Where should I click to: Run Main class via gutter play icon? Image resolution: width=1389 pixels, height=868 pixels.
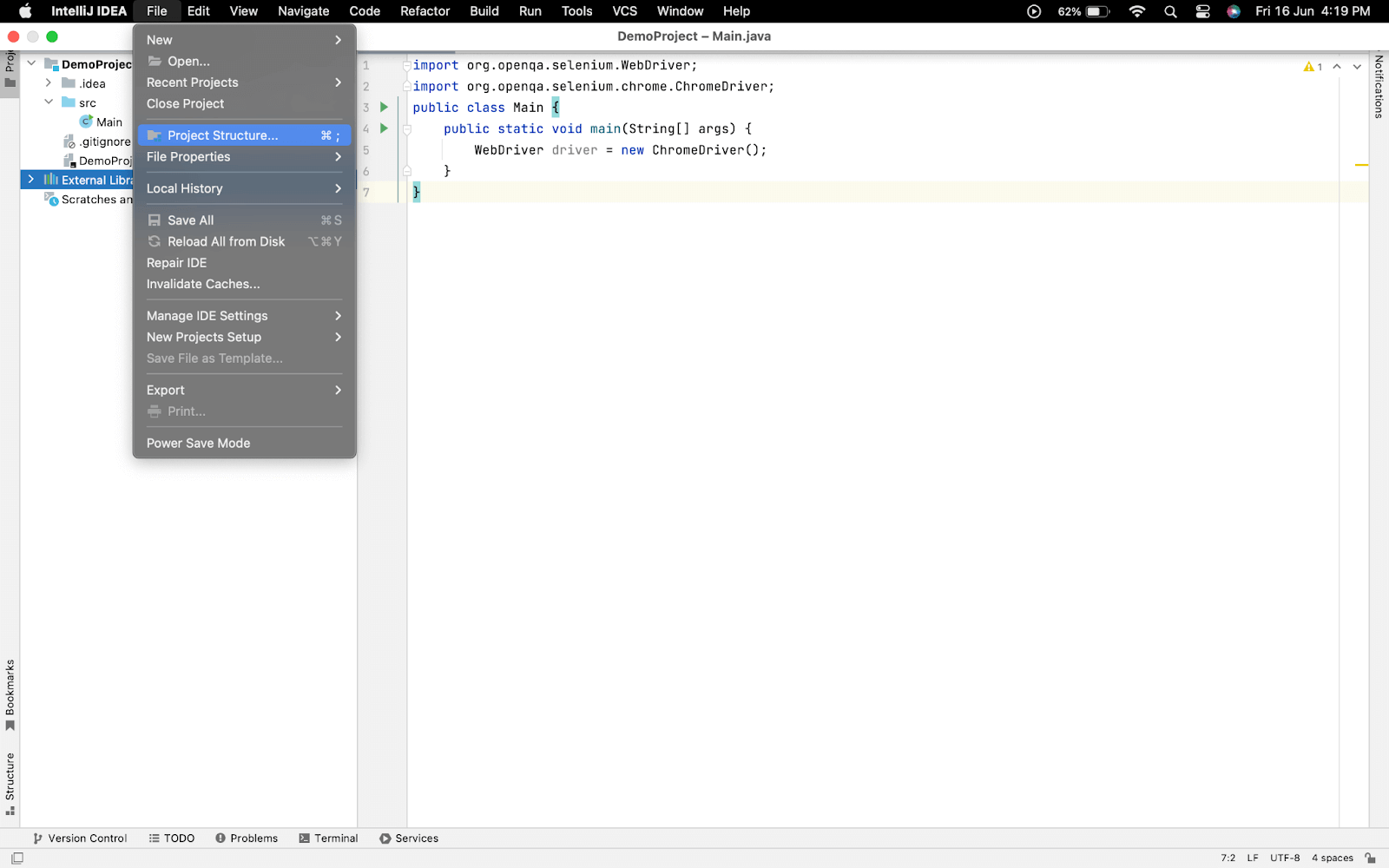click(383, 107)
